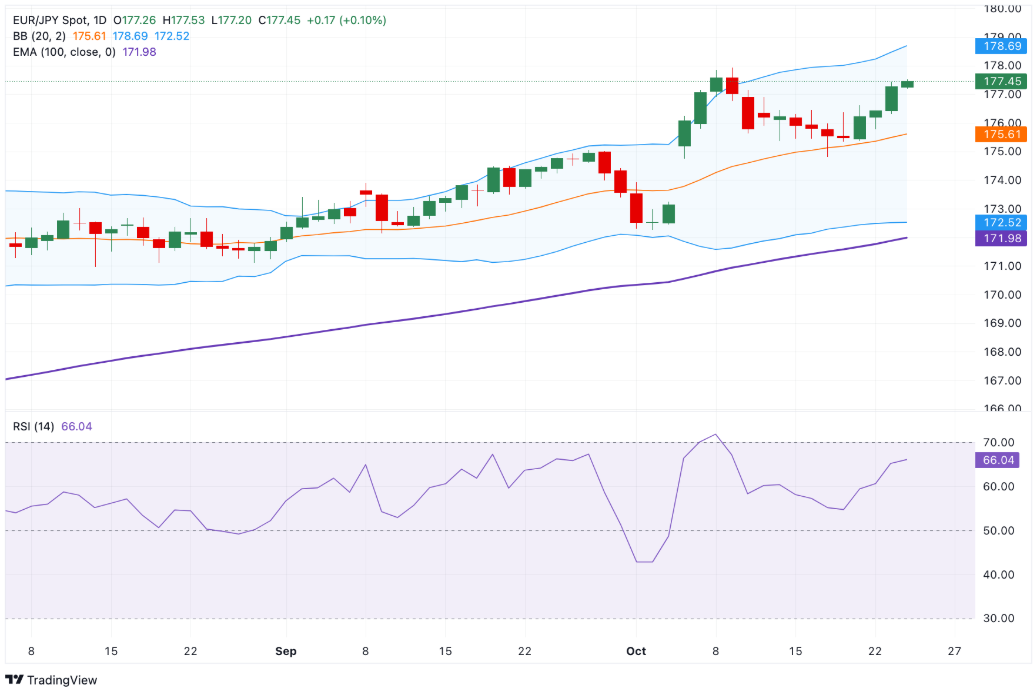Viewport: 1035px width, 691px height.
Task: Click the green 177.45 current price tag
Action: [1003, 81]
